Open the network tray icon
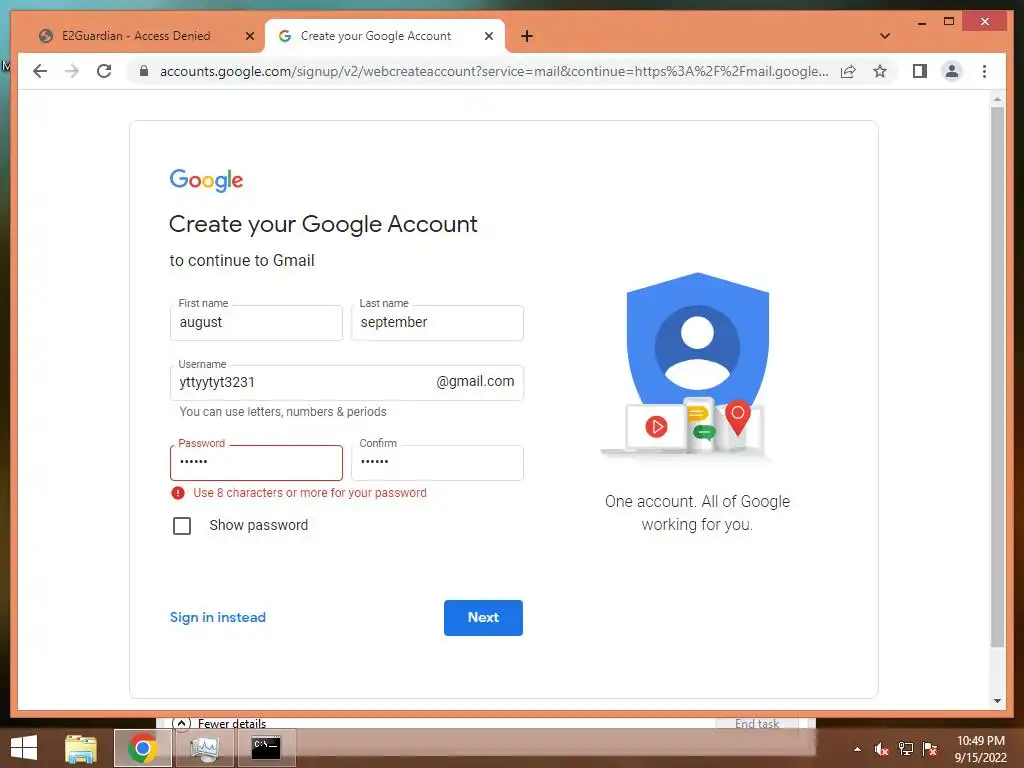 coord(906,749)
